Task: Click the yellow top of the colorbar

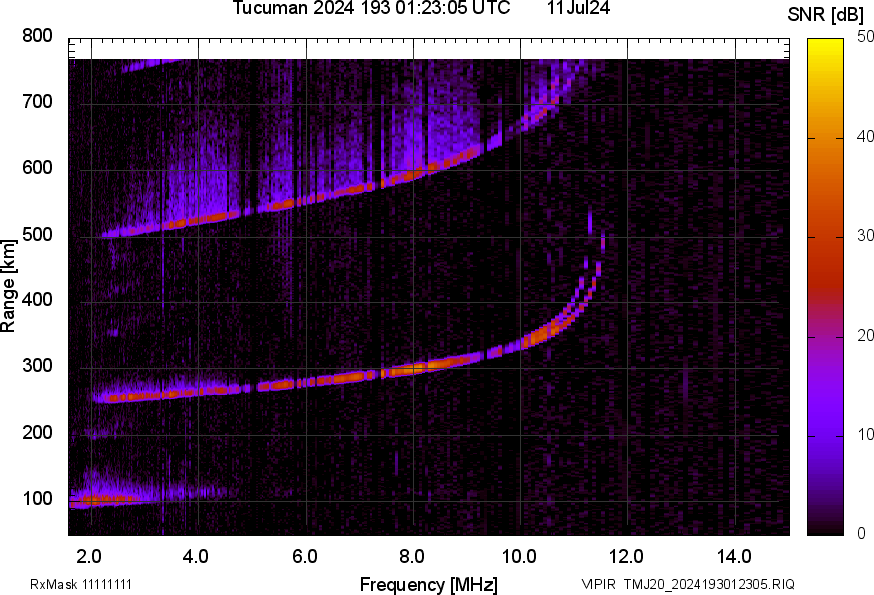Action: click(x=826, y=45)
